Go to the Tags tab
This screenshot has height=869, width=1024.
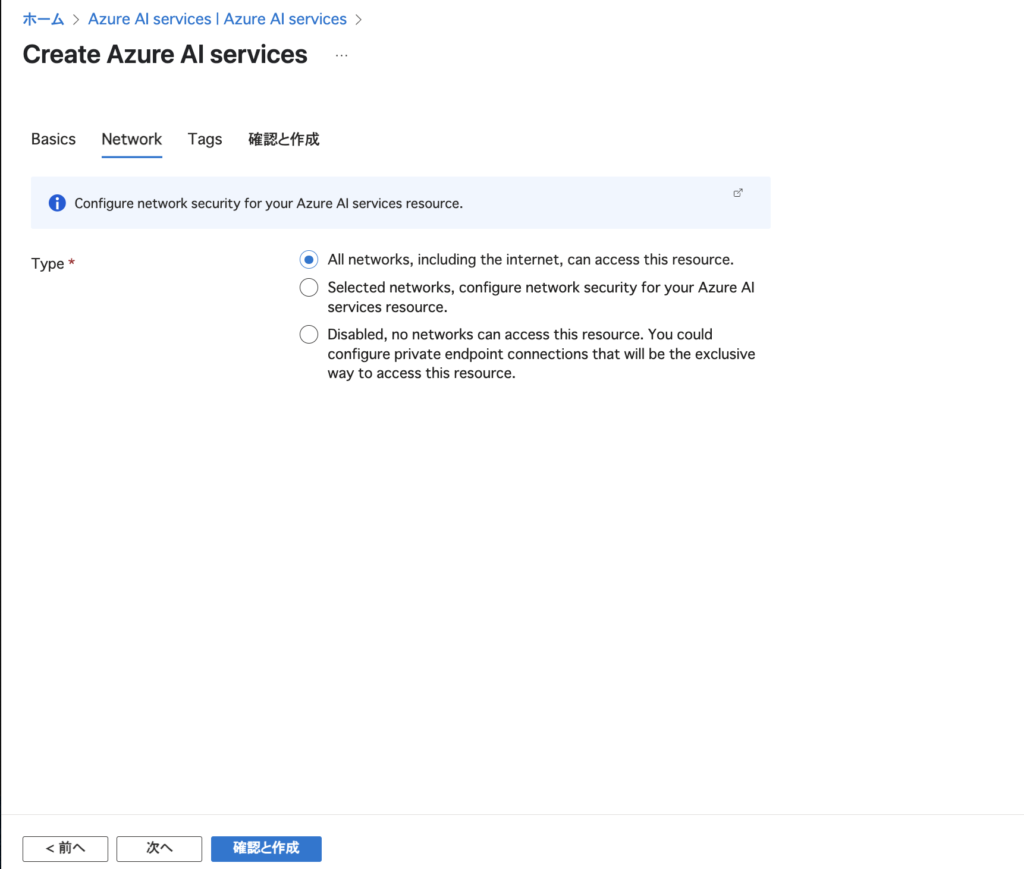[x=205, y=139]
